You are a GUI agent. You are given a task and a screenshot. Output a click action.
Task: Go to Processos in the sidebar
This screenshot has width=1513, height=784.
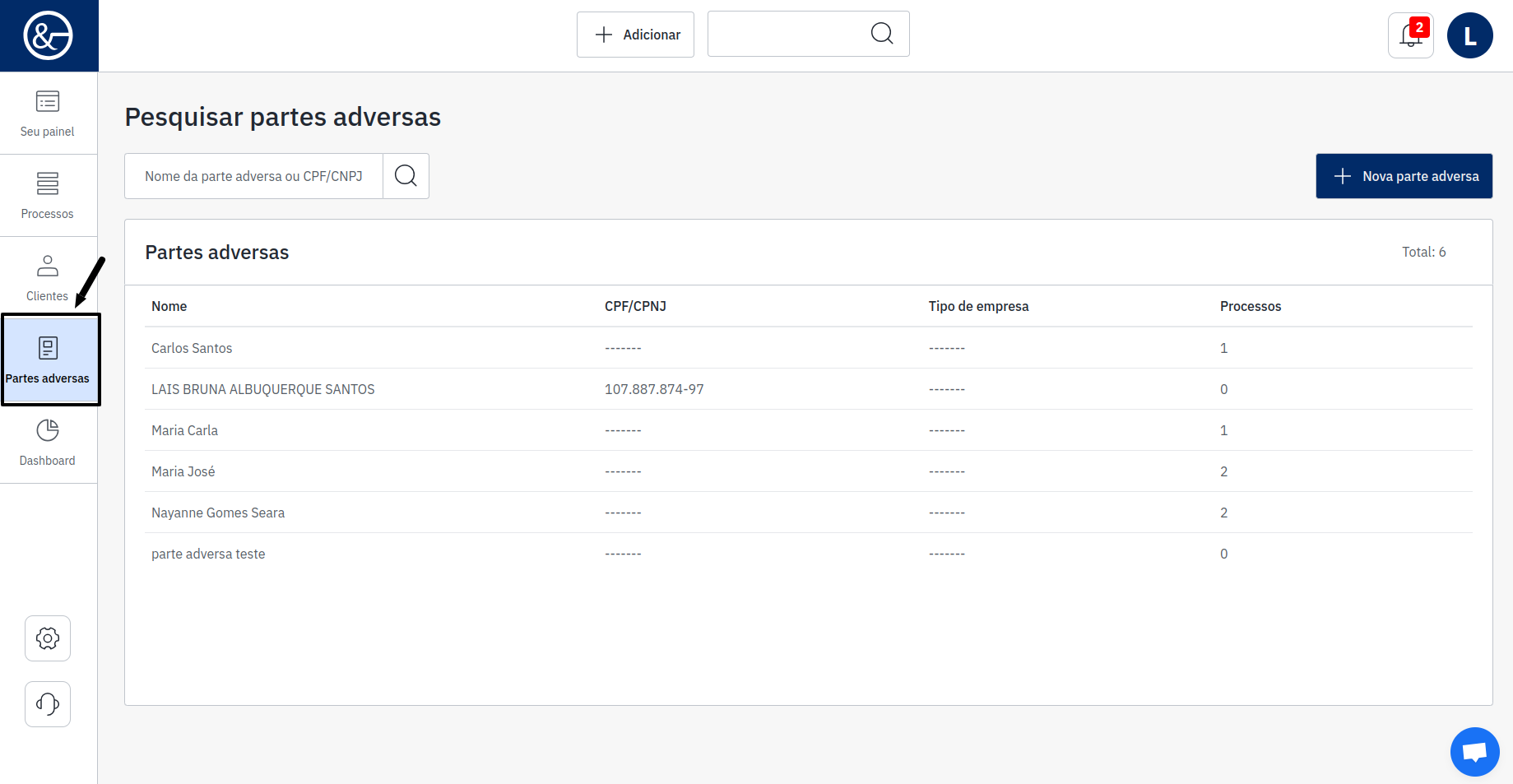point(48,196)
